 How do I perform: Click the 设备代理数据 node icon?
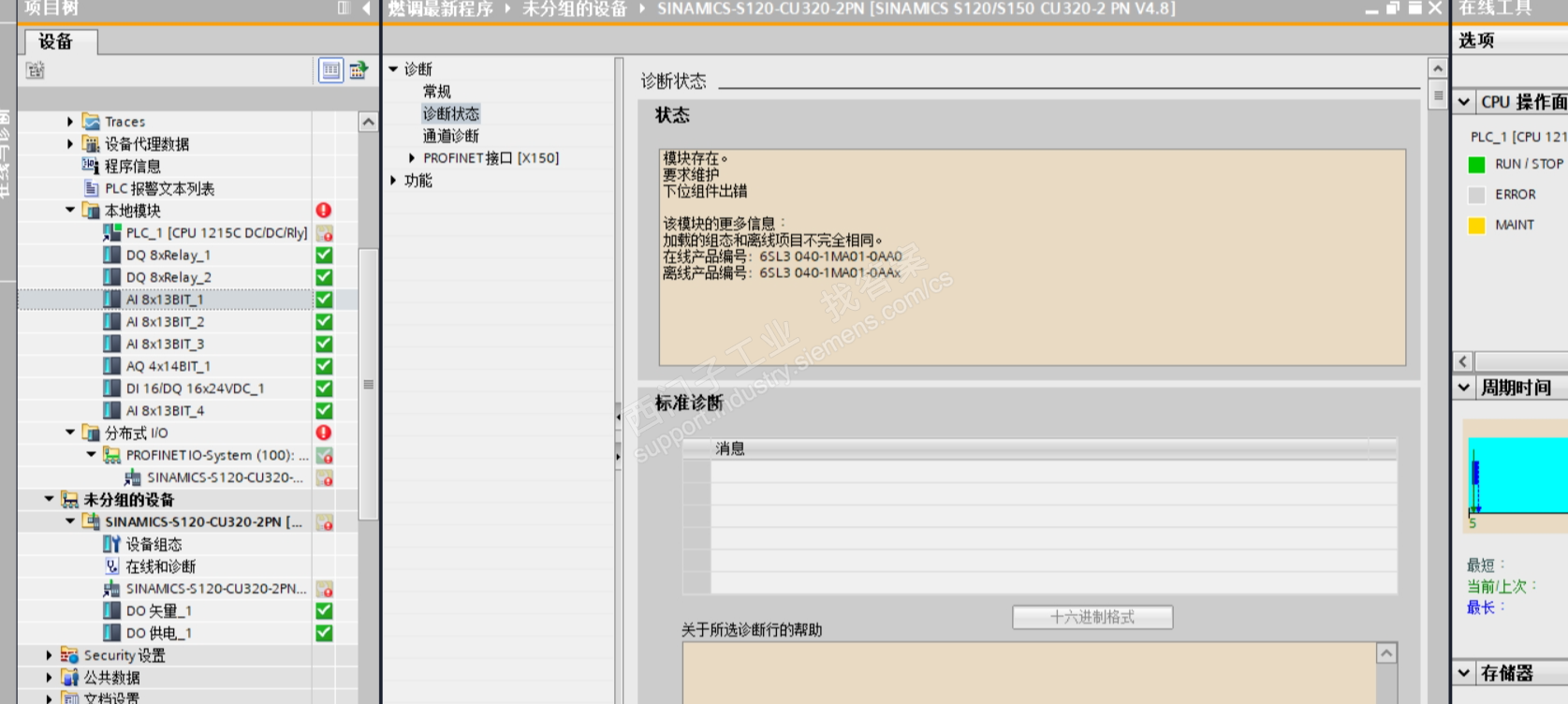click(91, 144)
